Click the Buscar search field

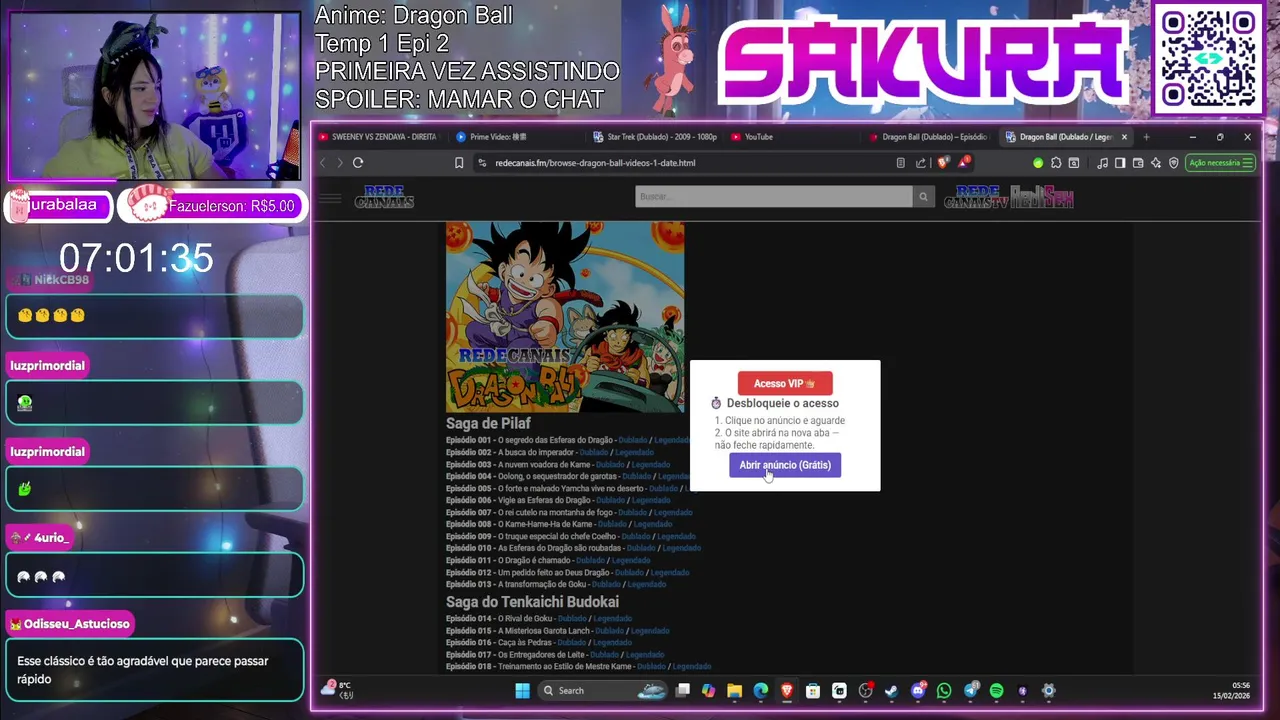pos(774,197)
